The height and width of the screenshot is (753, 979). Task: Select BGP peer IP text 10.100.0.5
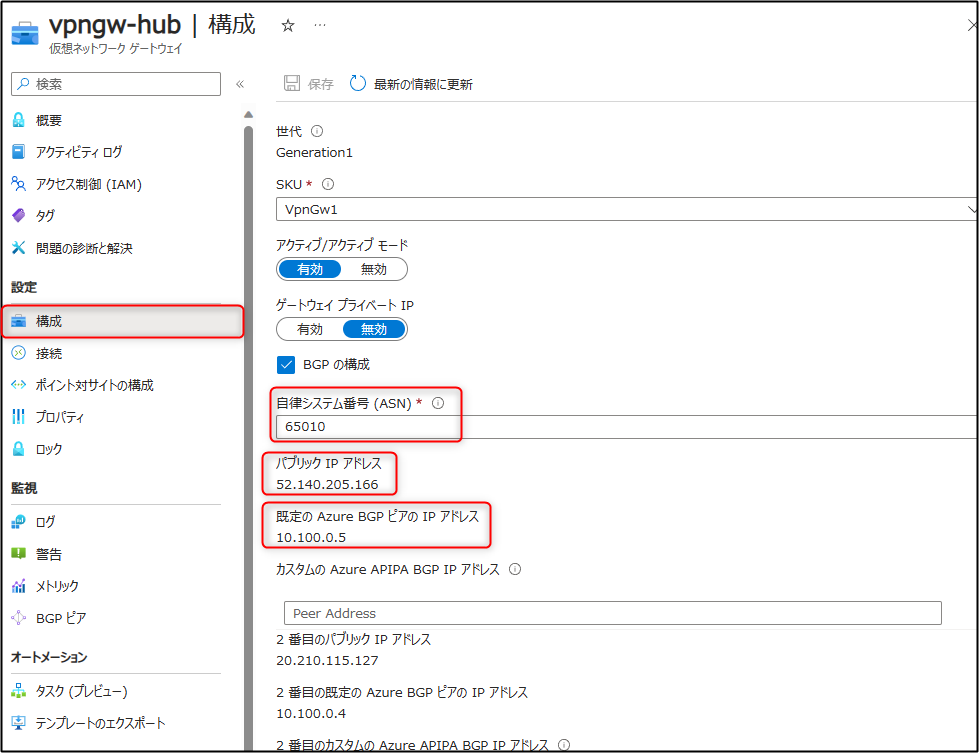(311, 538)
